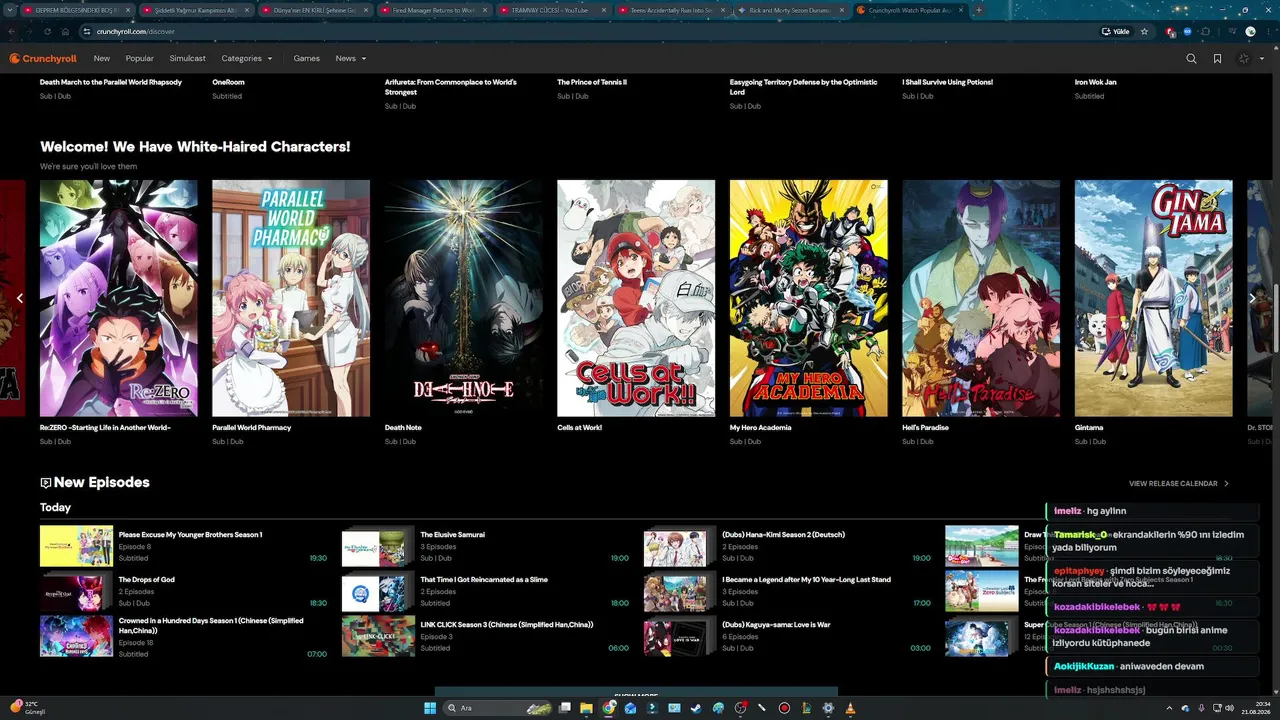Open the Games menu item
The height and width of the screenshot is (720, 1280).
(307, 59)
